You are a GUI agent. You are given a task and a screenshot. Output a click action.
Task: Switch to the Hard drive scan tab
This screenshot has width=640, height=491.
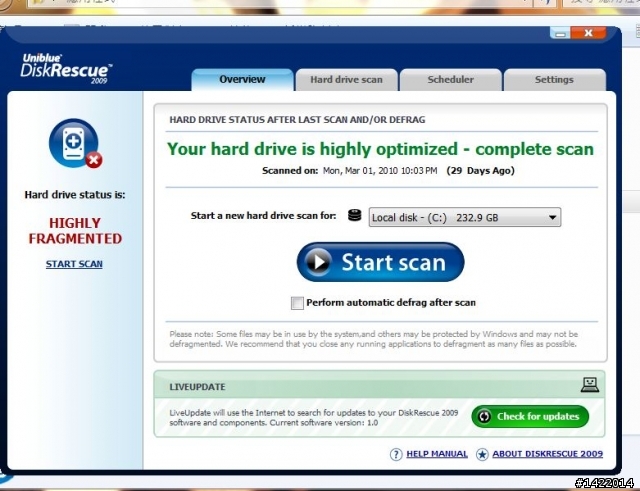click(347, 80)
